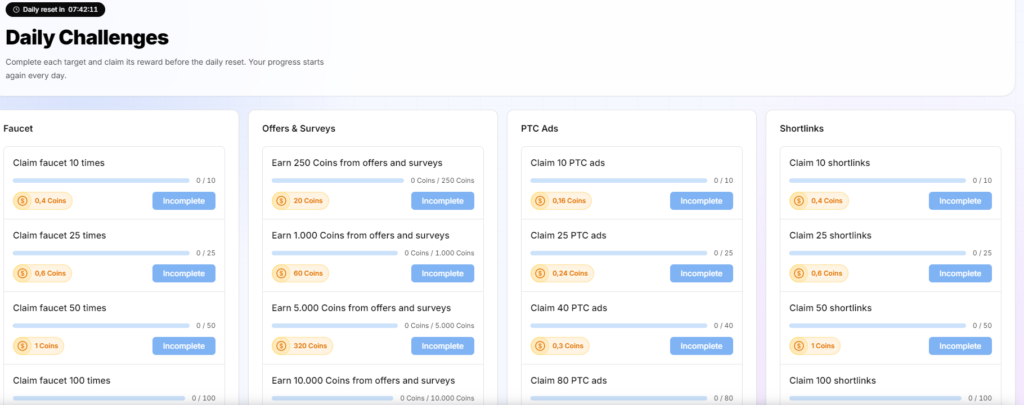The height and width of the screenshot is (405, 1024).
Task: Click the Offers & Surveys section title
Action: coord(298,129)
